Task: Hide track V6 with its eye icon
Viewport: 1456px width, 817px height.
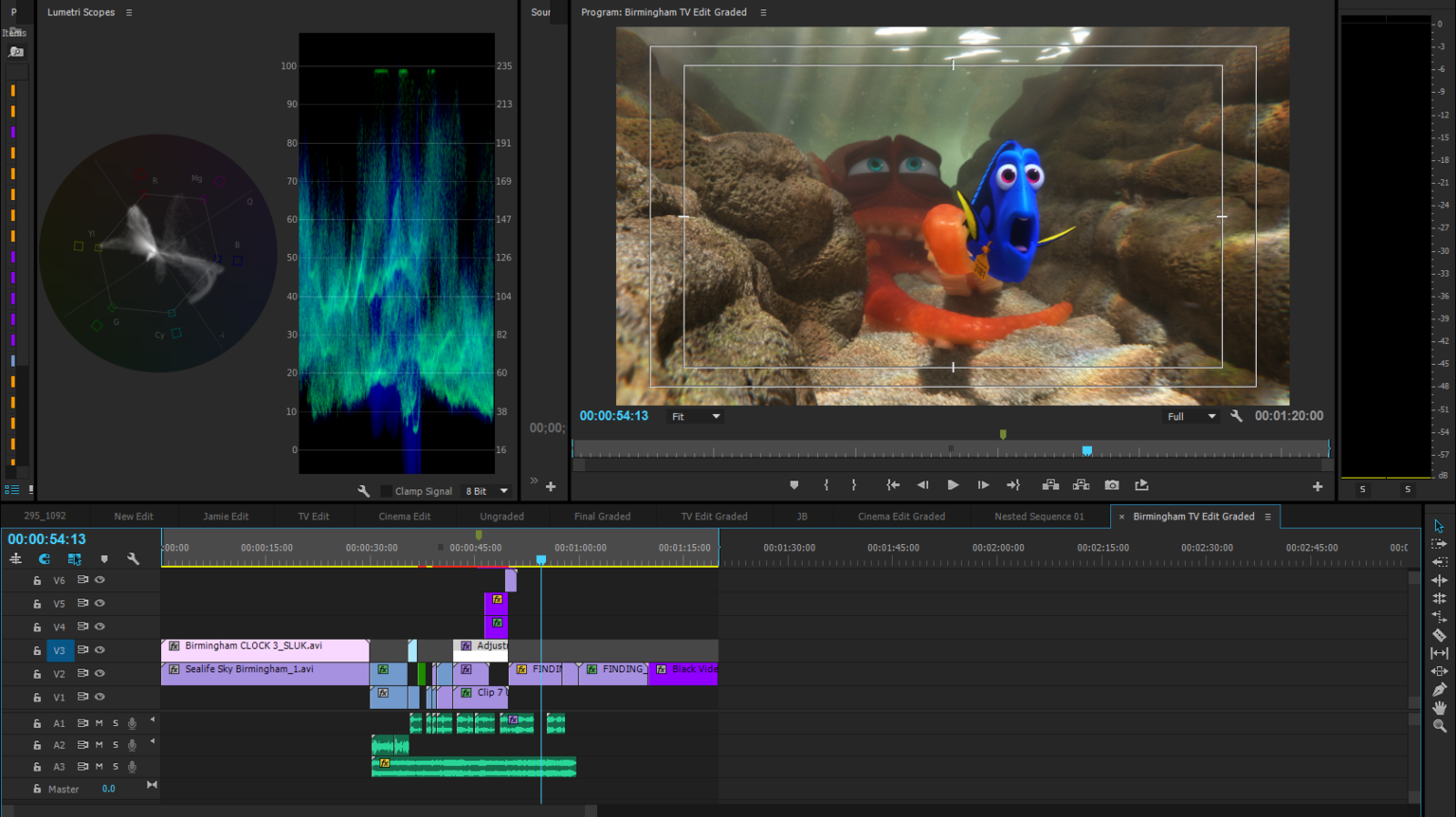Action: click(100, 580)
